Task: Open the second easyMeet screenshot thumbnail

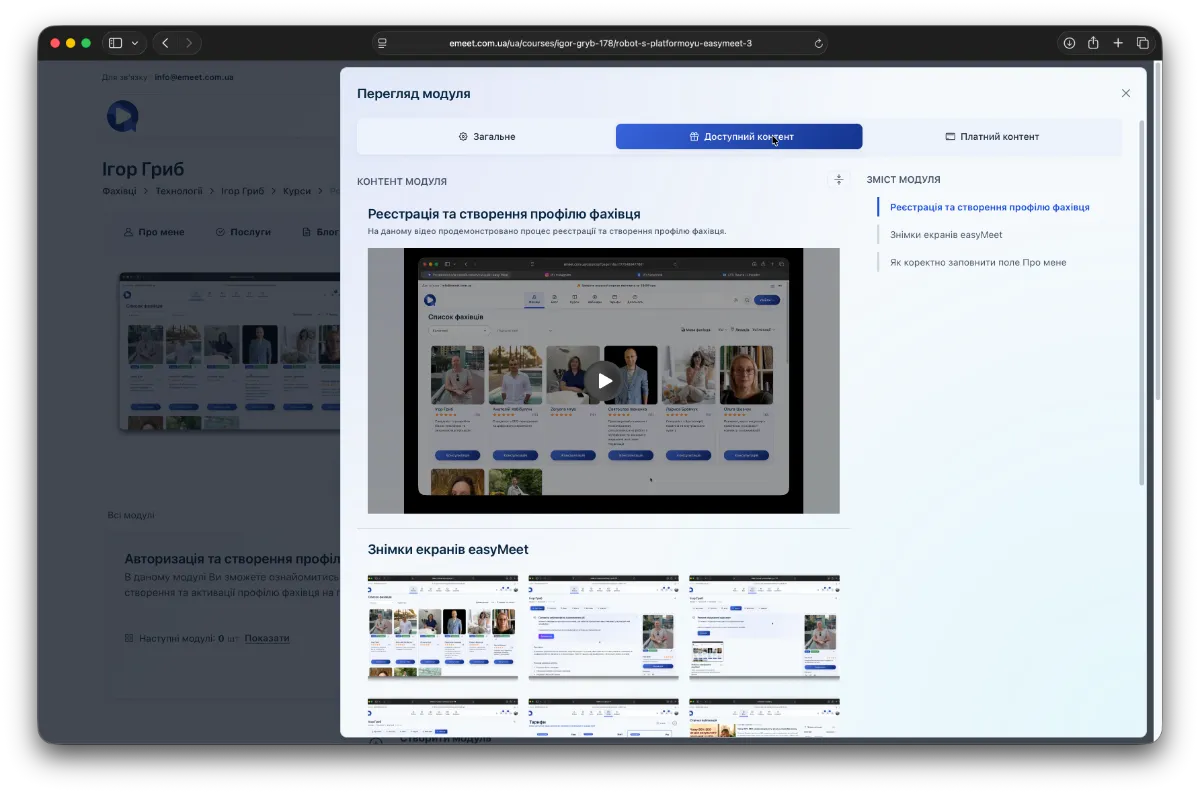Action: [x=603, y=627]
